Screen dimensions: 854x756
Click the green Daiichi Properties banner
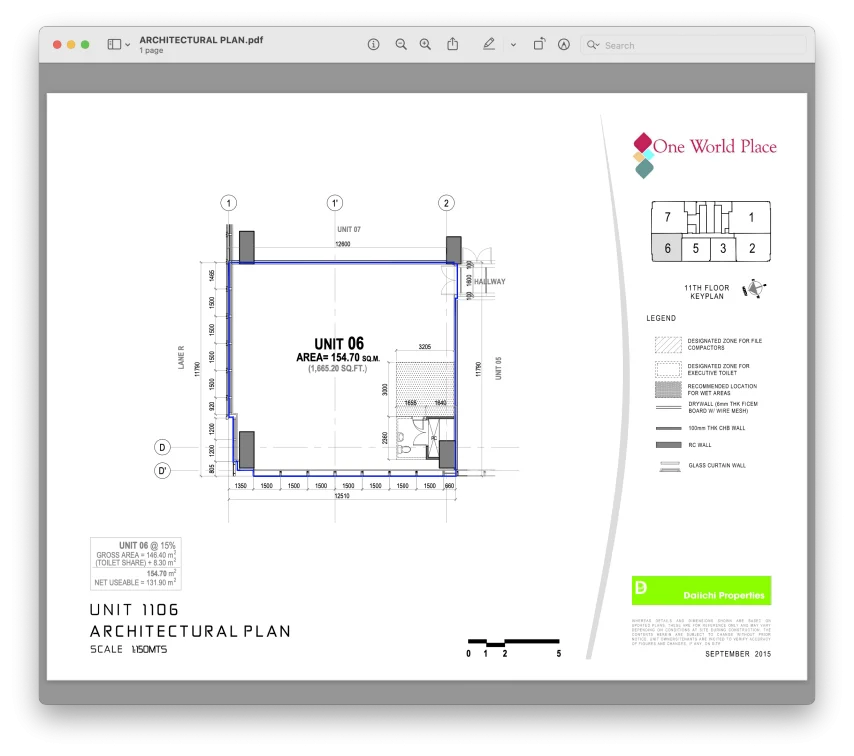coord(701,591)
